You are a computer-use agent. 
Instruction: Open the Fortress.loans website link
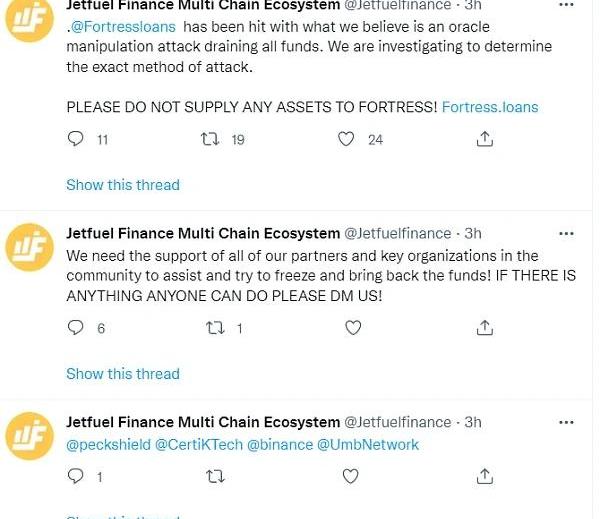click(489, 106)
